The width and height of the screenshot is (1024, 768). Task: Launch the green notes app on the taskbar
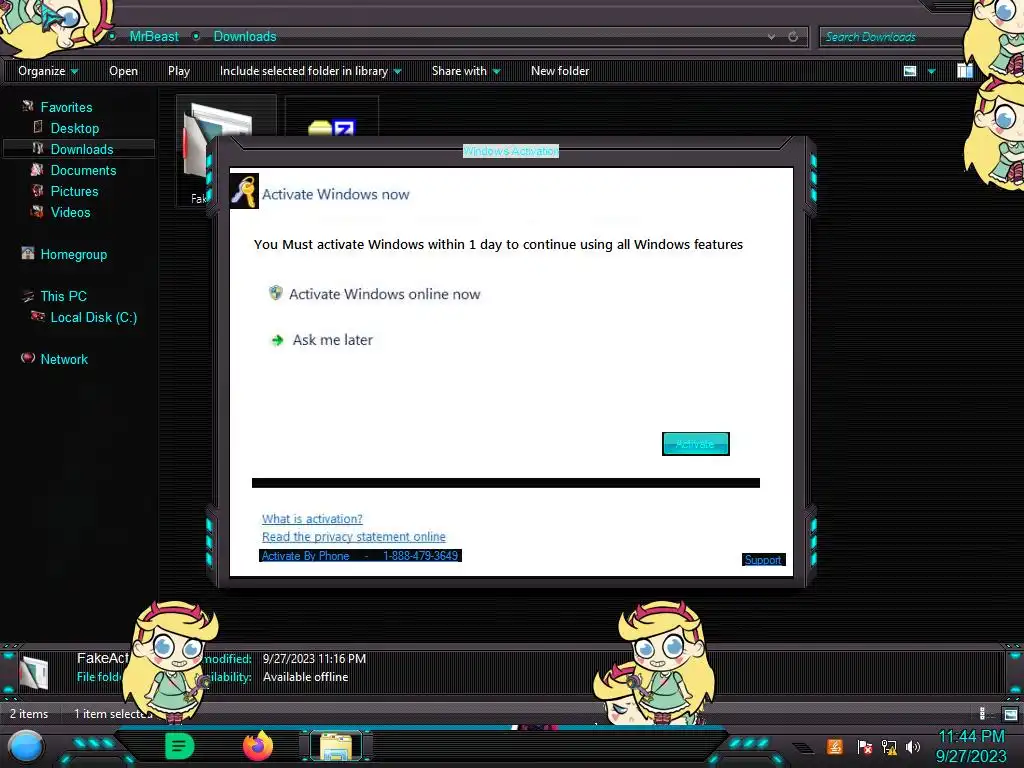[179, 746]
